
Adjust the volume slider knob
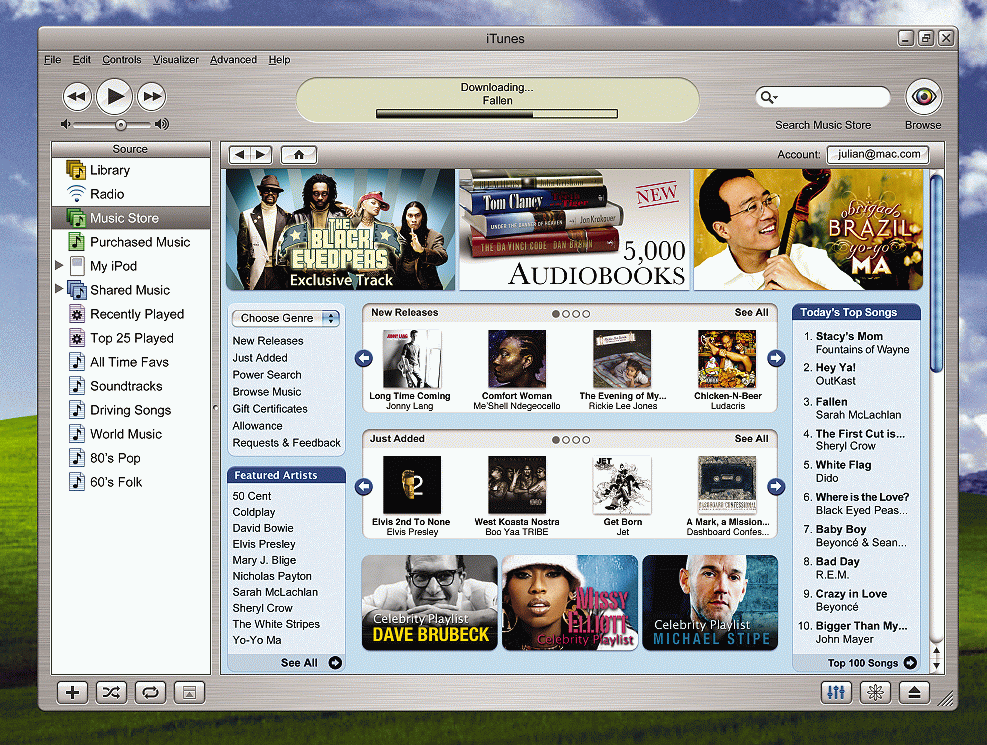(120, 125)
